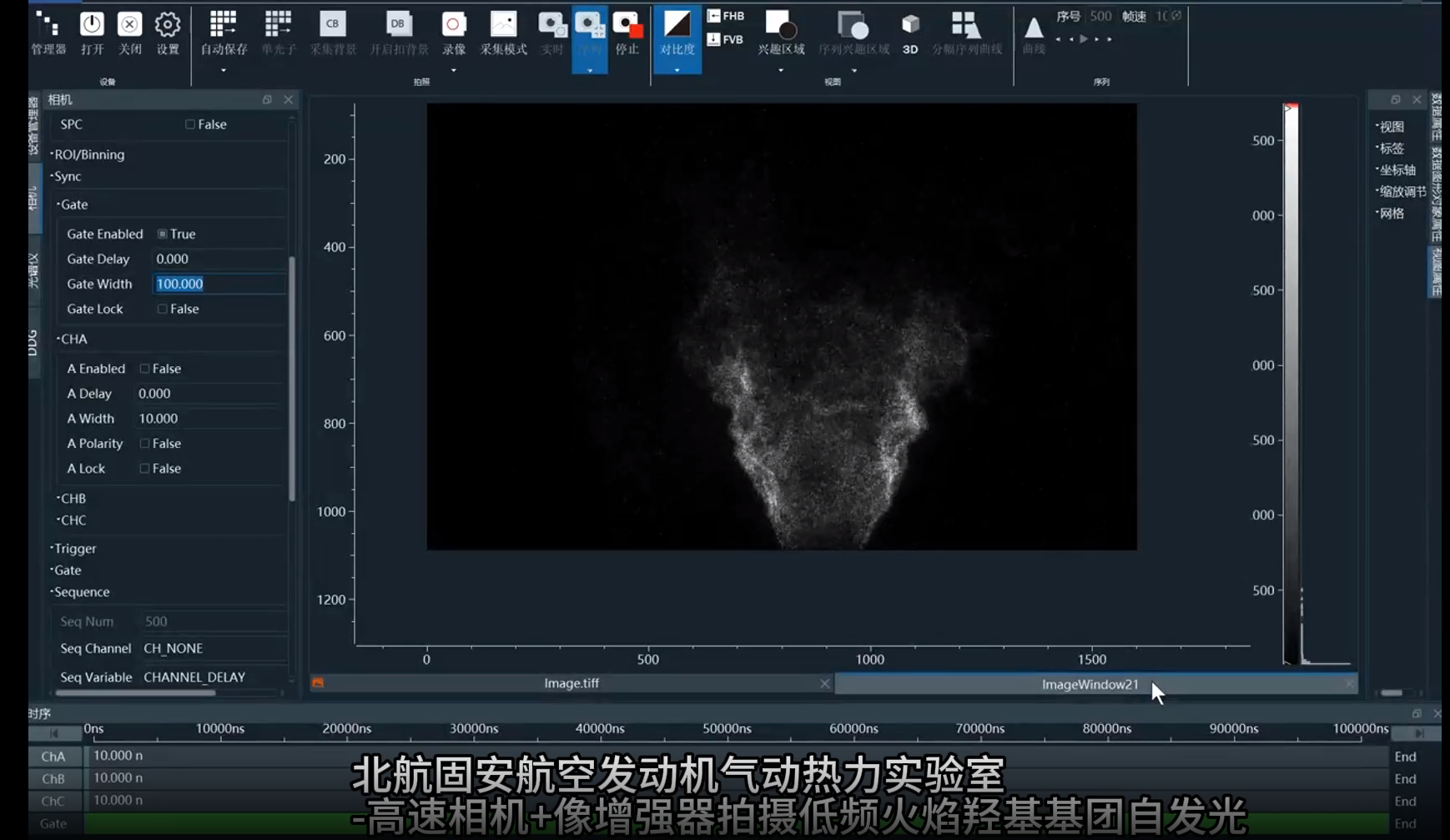Close the Image.tiff tab
1450x840 pixels.
pos(824,683)
